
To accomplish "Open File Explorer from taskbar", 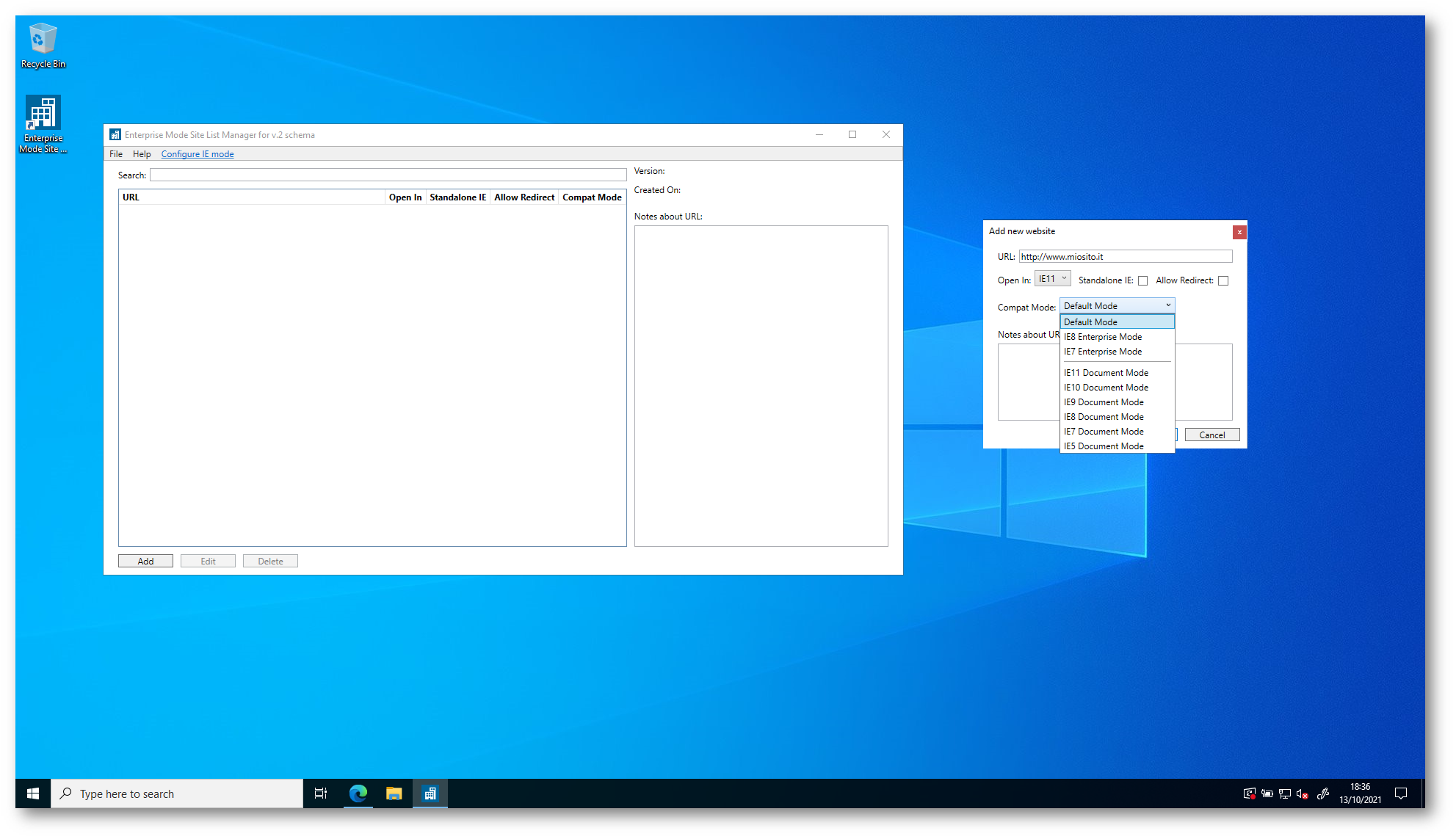I will point(394,793).
